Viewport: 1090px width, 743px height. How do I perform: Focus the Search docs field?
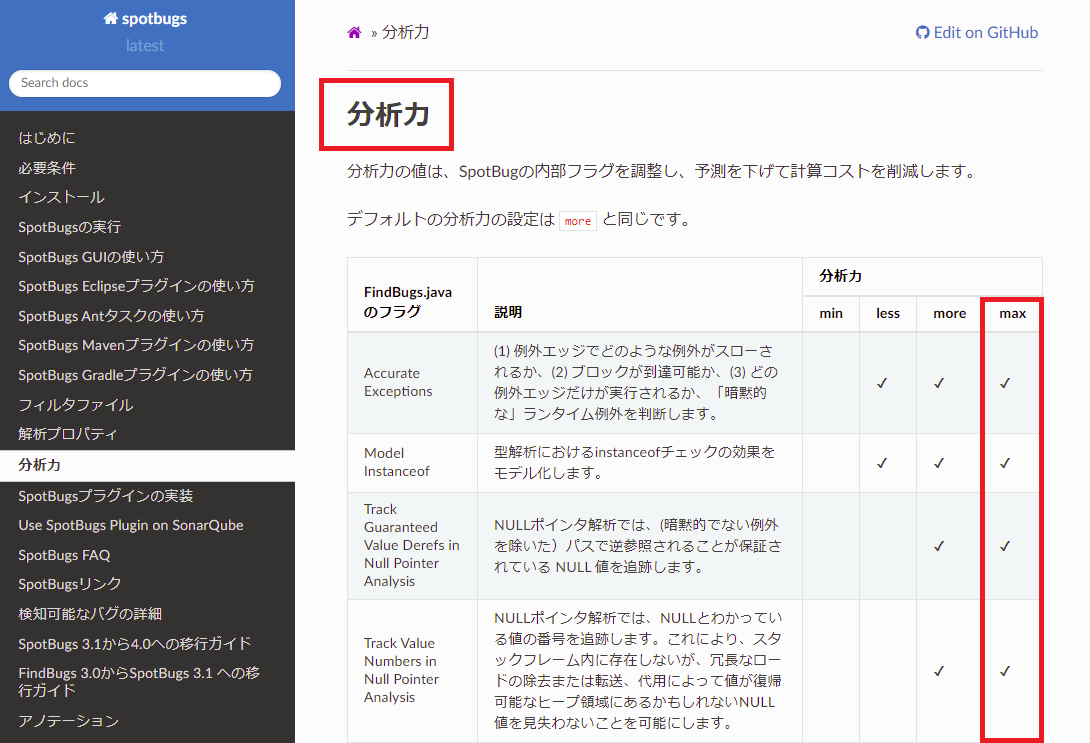[145, 83]
